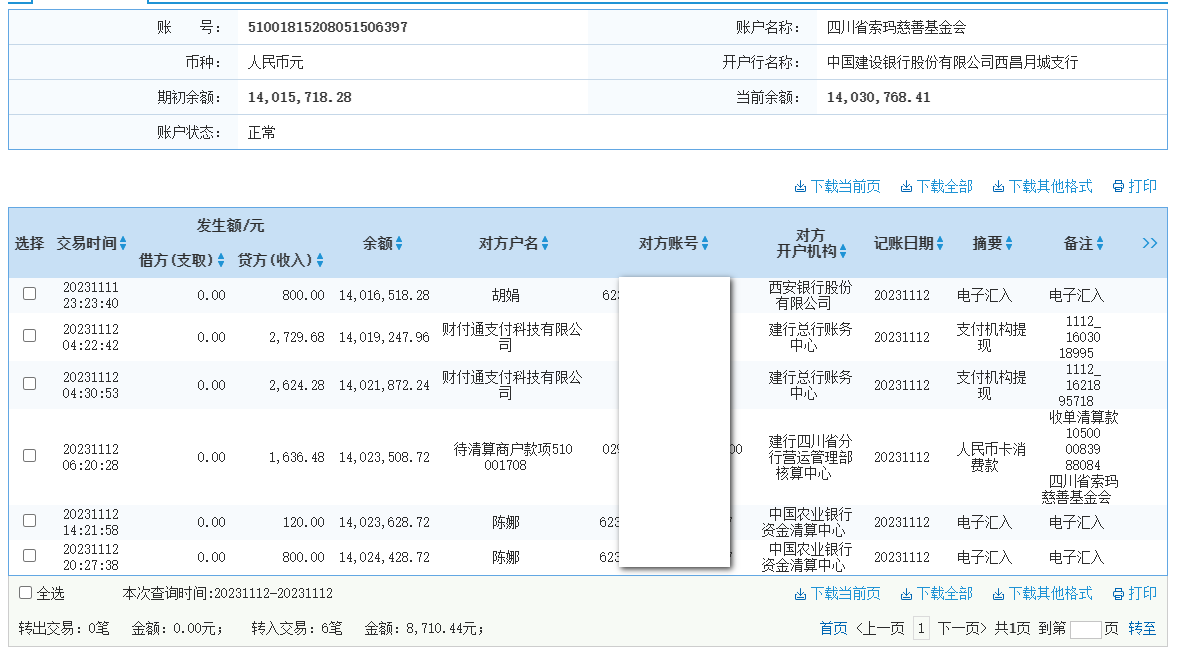Click 待清算商户款项510001708 cell

(513, 457)
